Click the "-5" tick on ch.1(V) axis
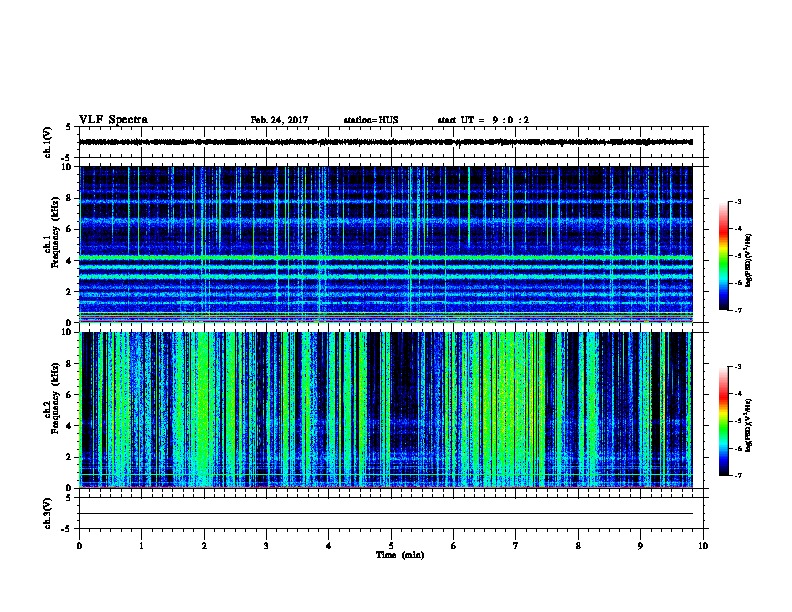Image resolution: width=792 pixels, height=612 pixels. pyautogui.click(x=67, y=158)
